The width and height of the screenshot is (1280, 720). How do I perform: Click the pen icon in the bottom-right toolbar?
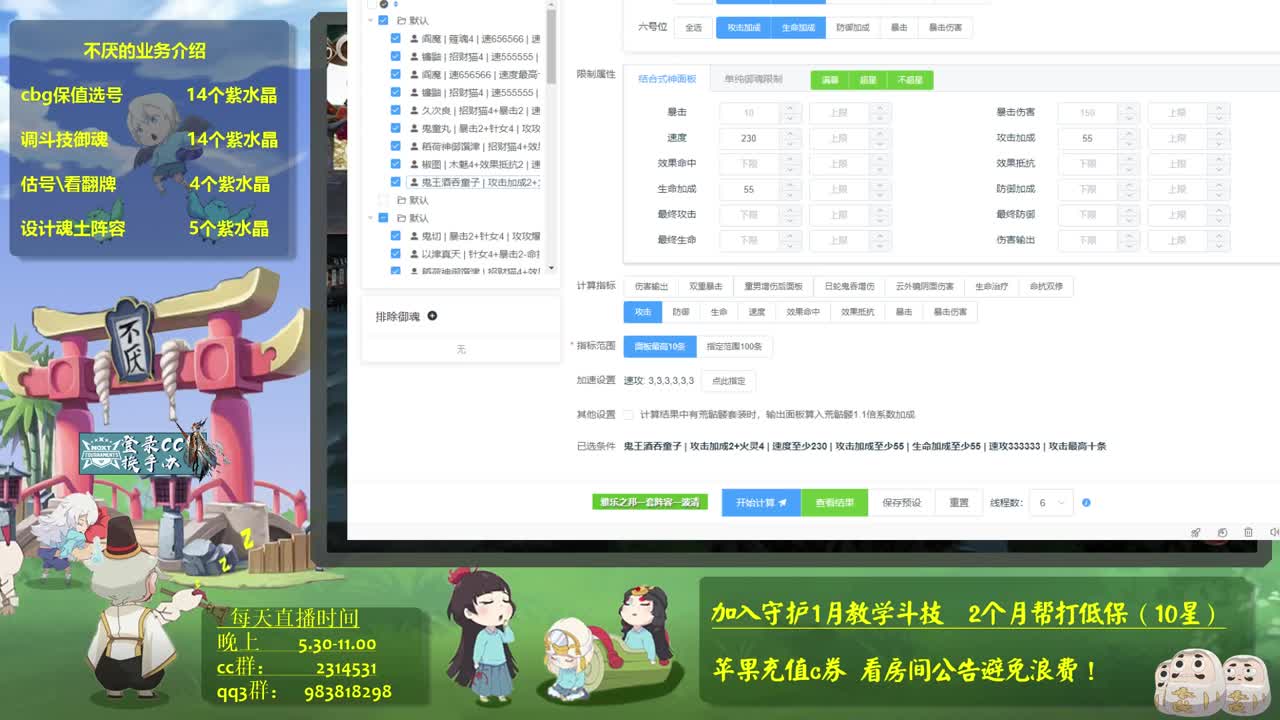coord(1196,533)
